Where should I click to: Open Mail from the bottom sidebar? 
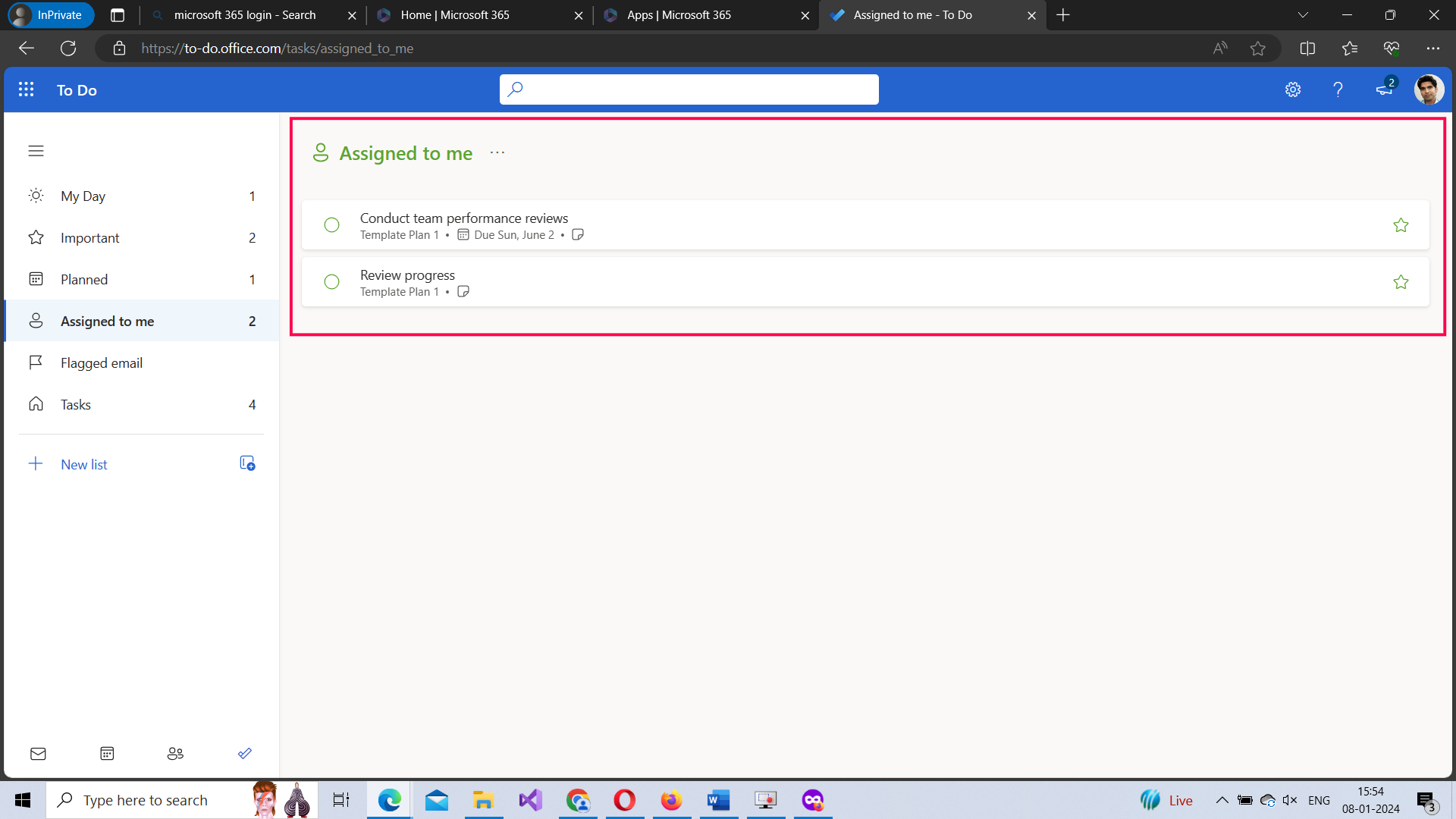pyautogui.click(x=39, y=753)
